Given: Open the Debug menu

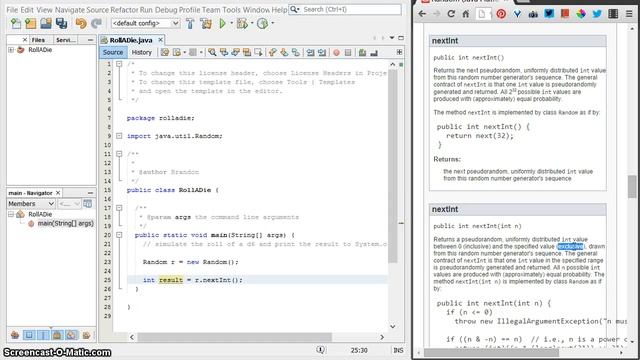Looking at the screenshot, I should point(166,9).
